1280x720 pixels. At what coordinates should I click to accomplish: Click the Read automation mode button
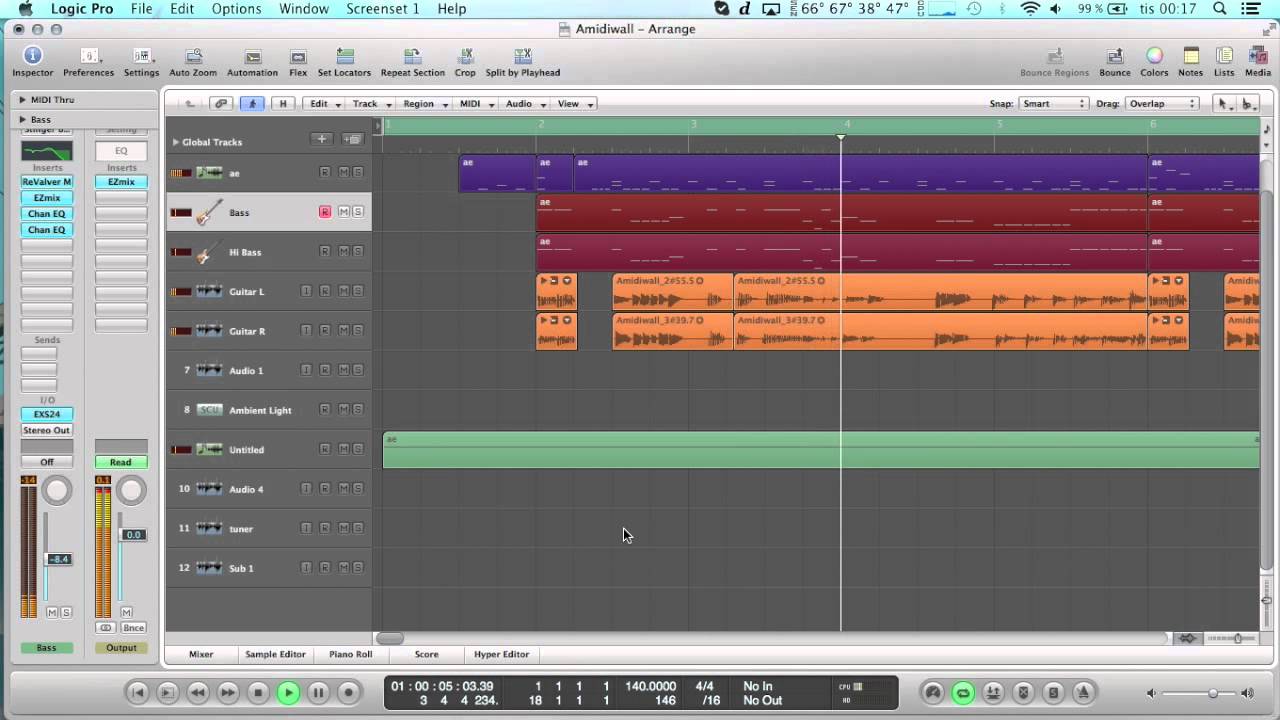(x=121, y=462)
